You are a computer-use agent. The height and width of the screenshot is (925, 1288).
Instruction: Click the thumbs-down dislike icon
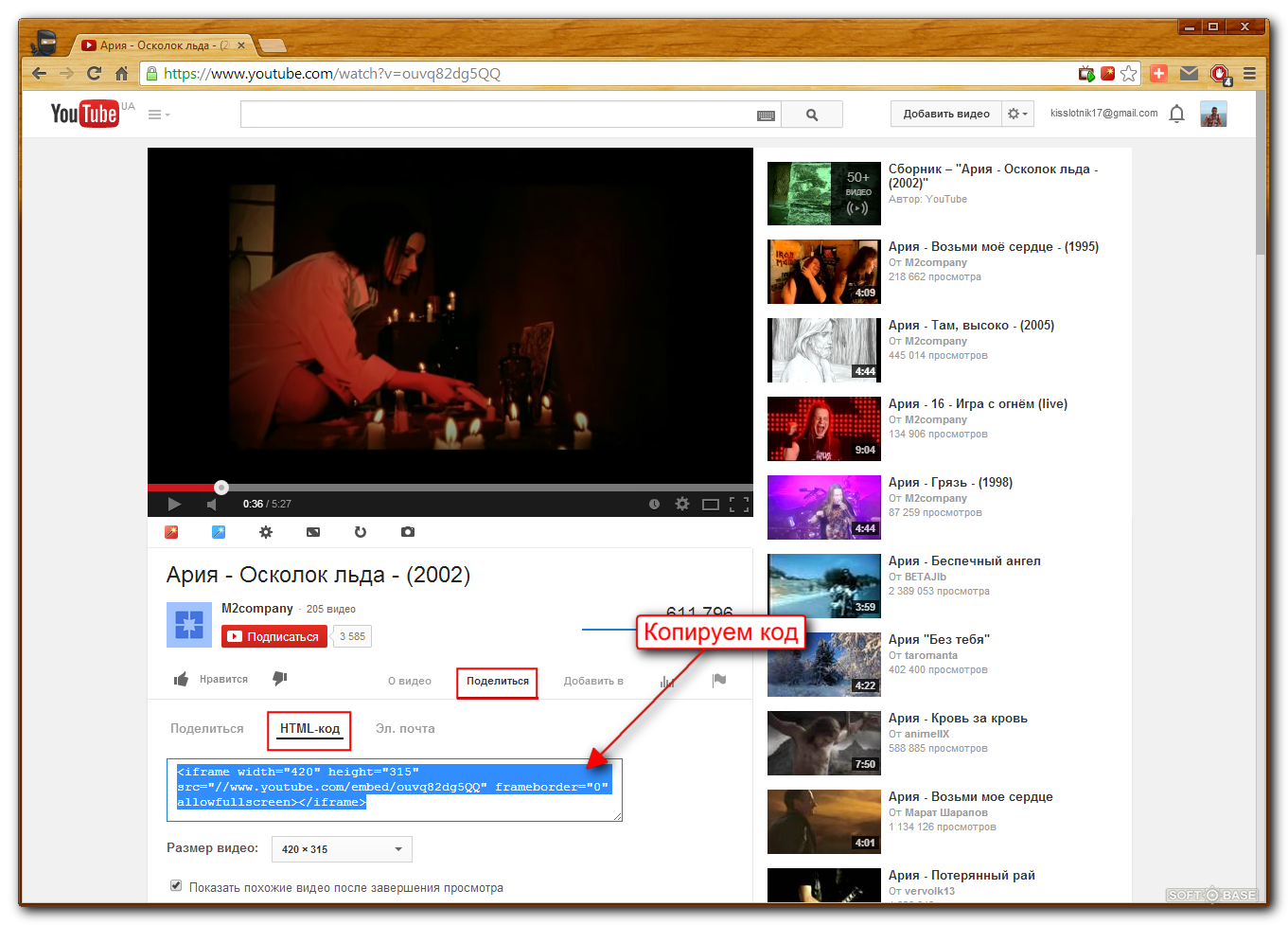[x=280, y=679]
